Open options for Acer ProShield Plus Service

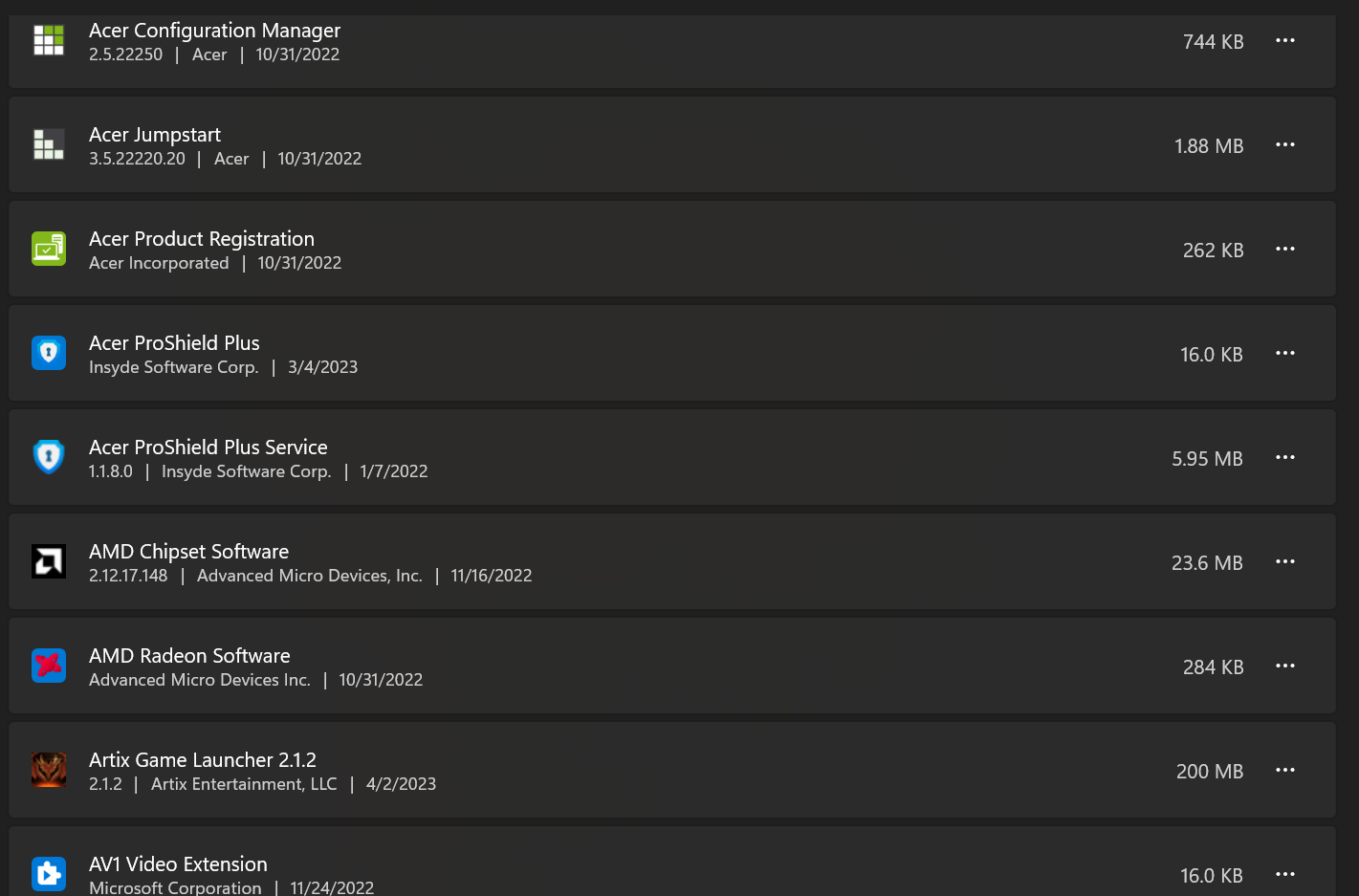[1285, 457]
